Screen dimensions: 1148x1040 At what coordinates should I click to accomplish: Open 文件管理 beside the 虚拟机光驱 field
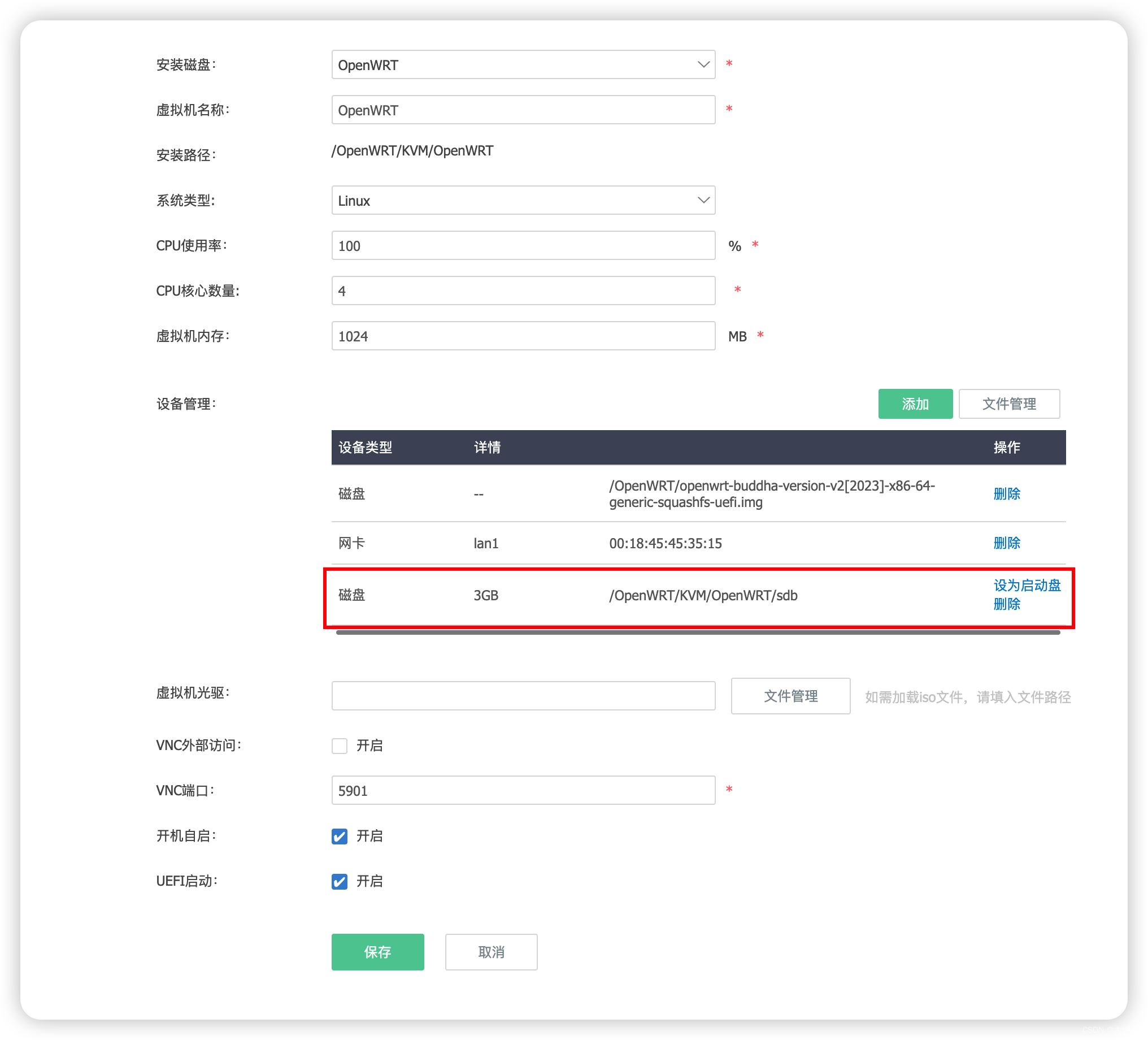pos(790,696)
